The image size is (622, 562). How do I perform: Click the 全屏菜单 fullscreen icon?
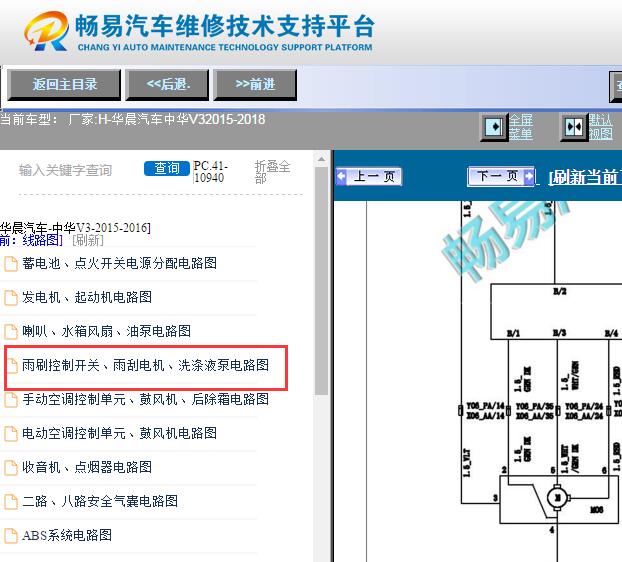click(493, 127)
